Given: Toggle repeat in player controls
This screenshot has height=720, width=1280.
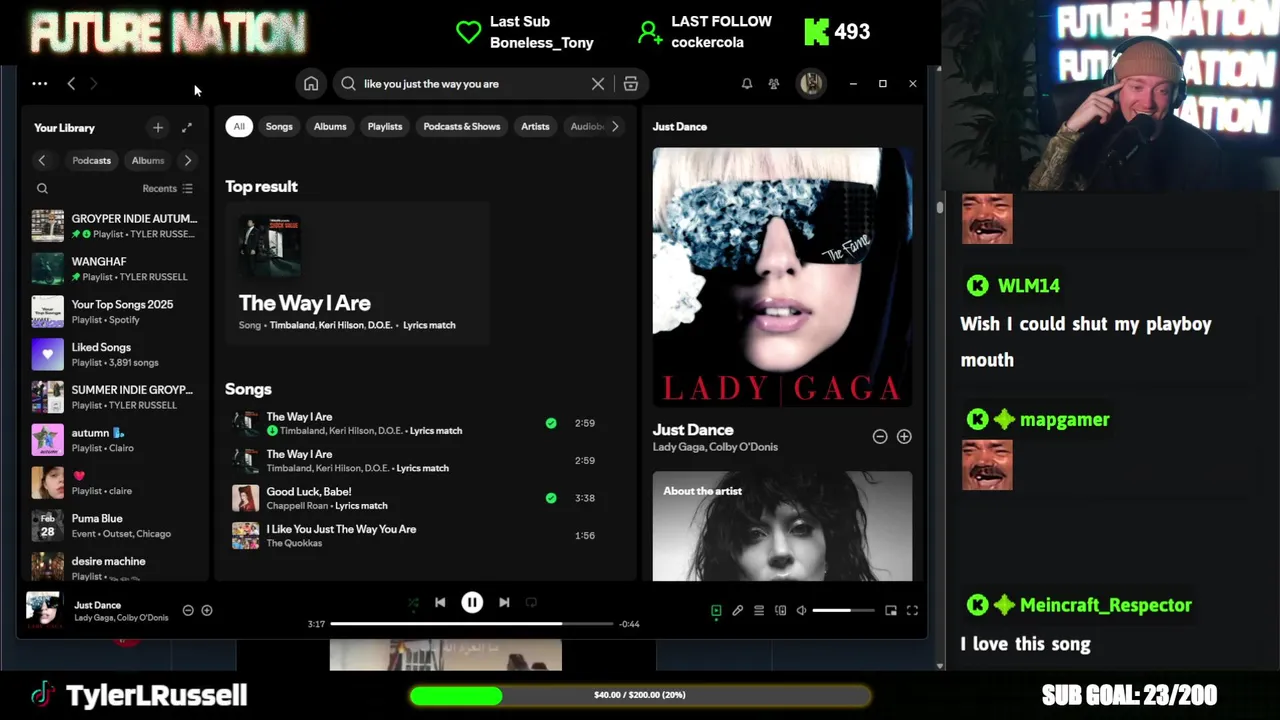Looking at the screenshot, I should point(531,603).
